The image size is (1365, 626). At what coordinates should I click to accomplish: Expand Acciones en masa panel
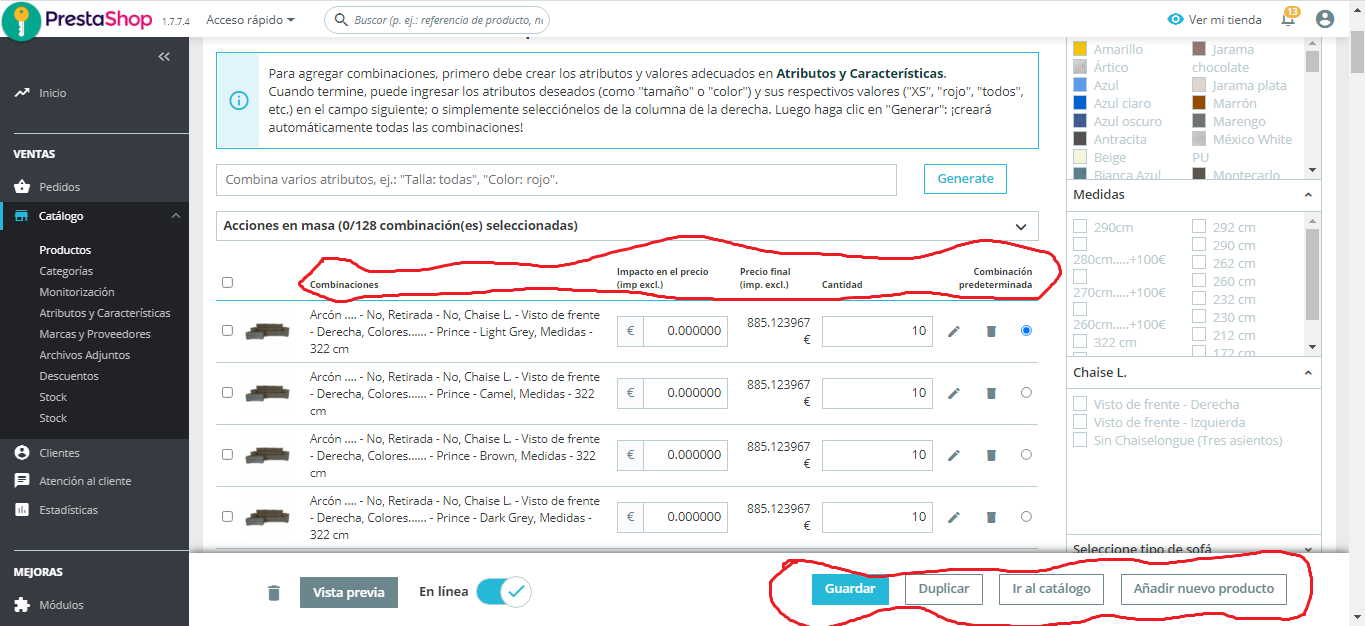click(627, 226)
